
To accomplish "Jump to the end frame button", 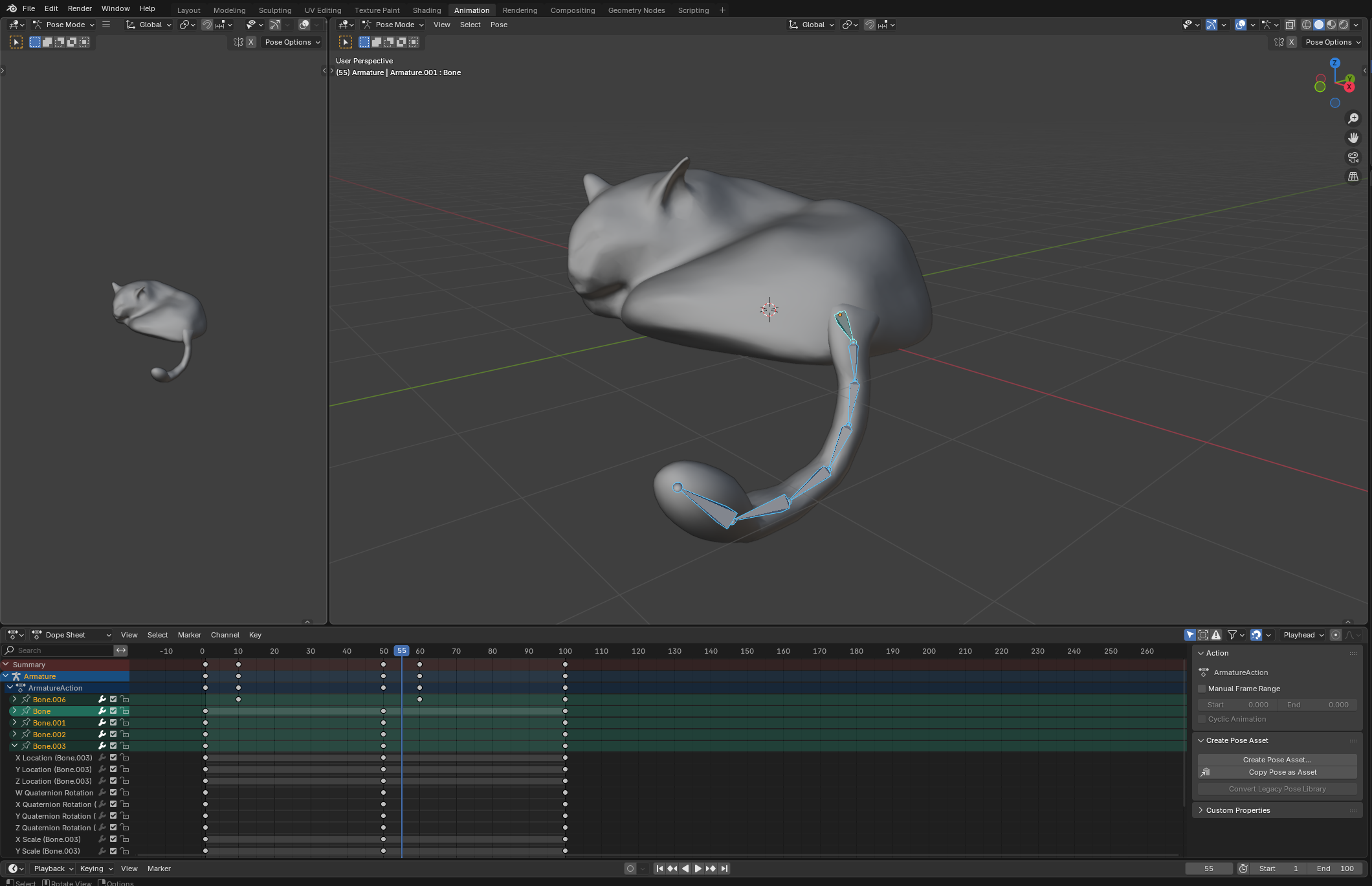I will click(x=724, y=869).
